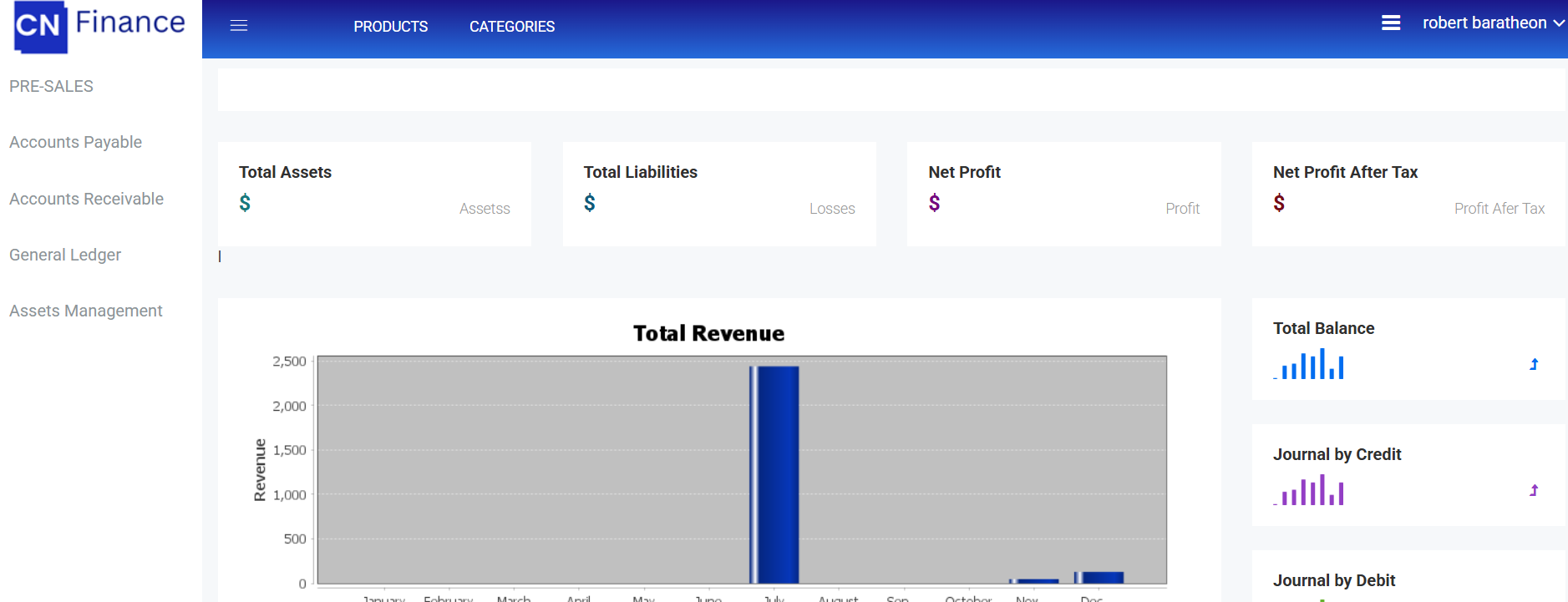This screenshot has height=602, width=1568.
Task: Open Assets Management in sidebar
Action: coord(85,311)
